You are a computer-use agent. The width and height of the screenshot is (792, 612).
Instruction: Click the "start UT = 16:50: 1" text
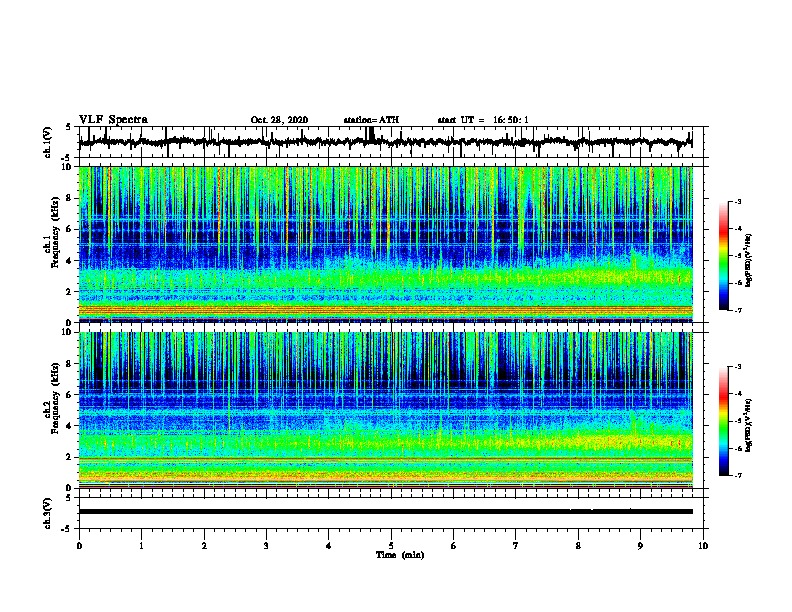click(x=483, y=120)
